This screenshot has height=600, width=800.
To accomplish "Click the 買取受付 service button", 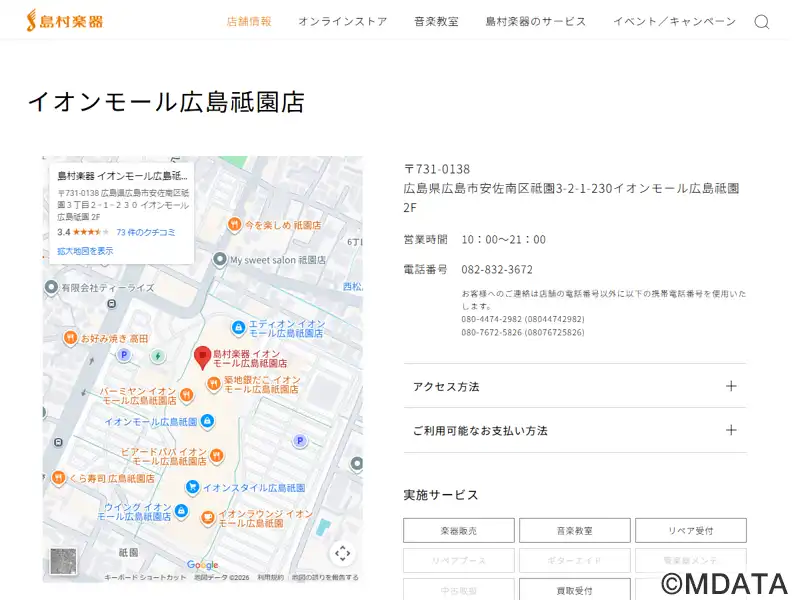I will (574, 590).
